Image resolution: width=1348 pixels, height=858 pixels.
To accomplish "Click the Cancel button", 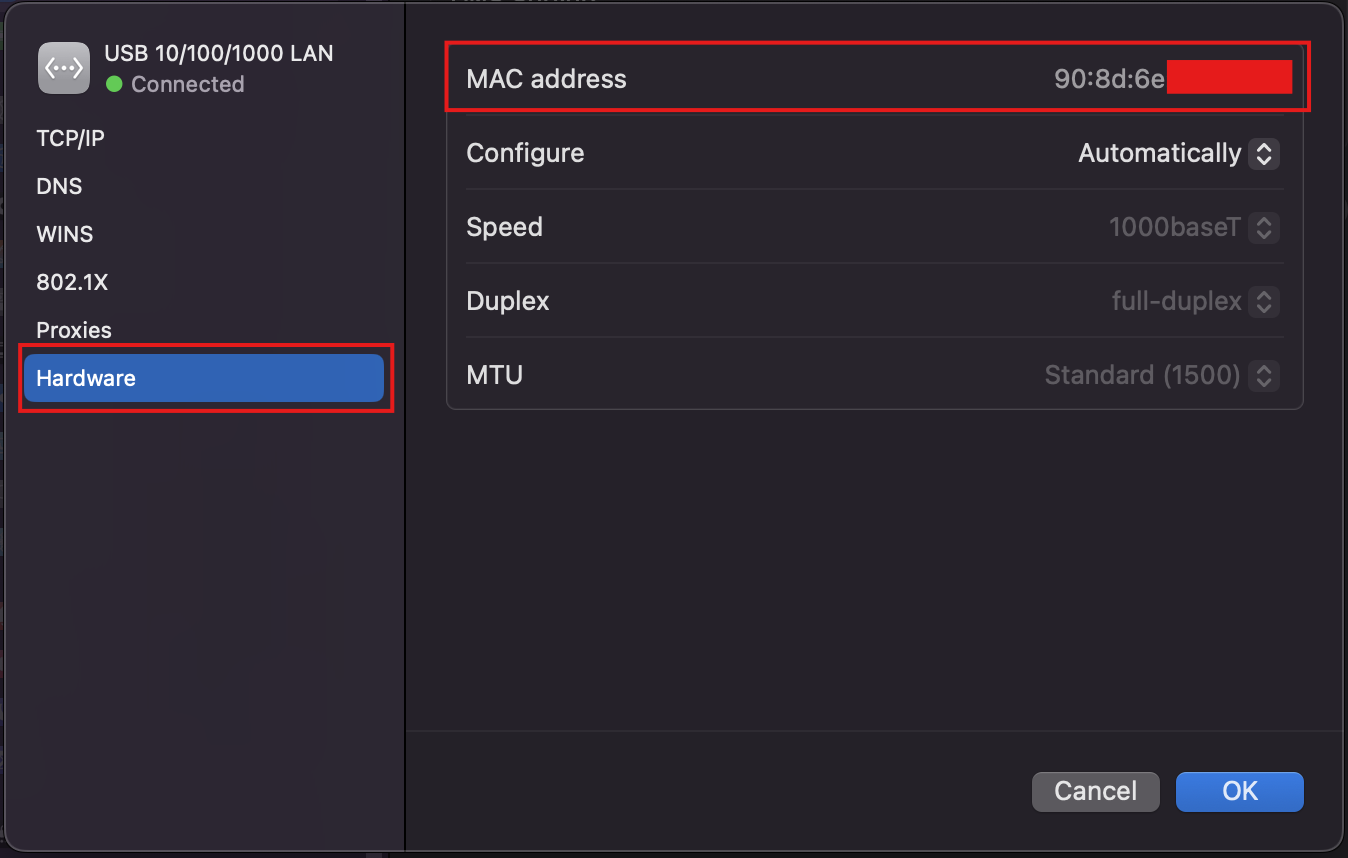I will [x=1096, y=791].
